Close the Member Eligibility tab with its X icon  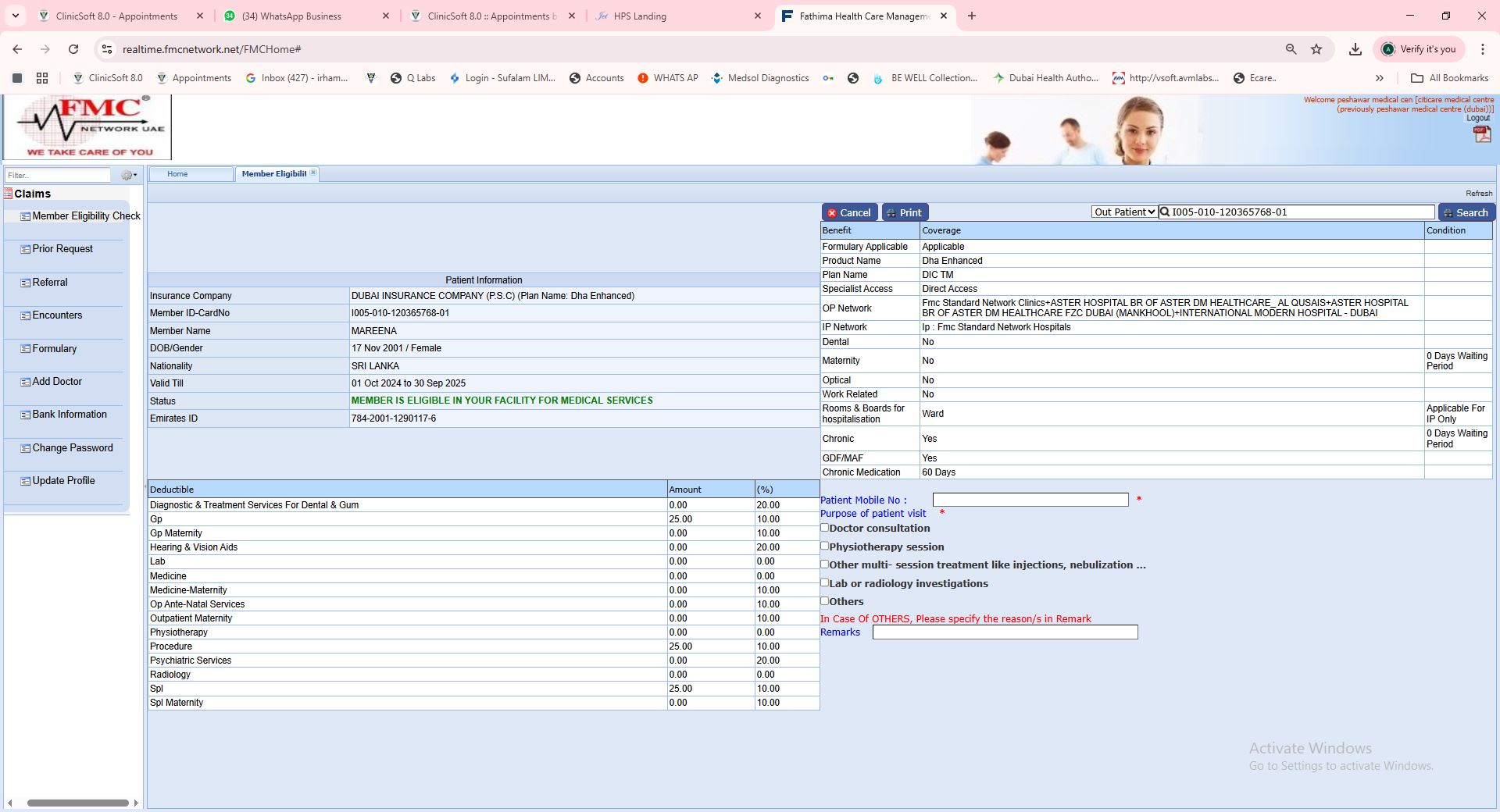313,173
